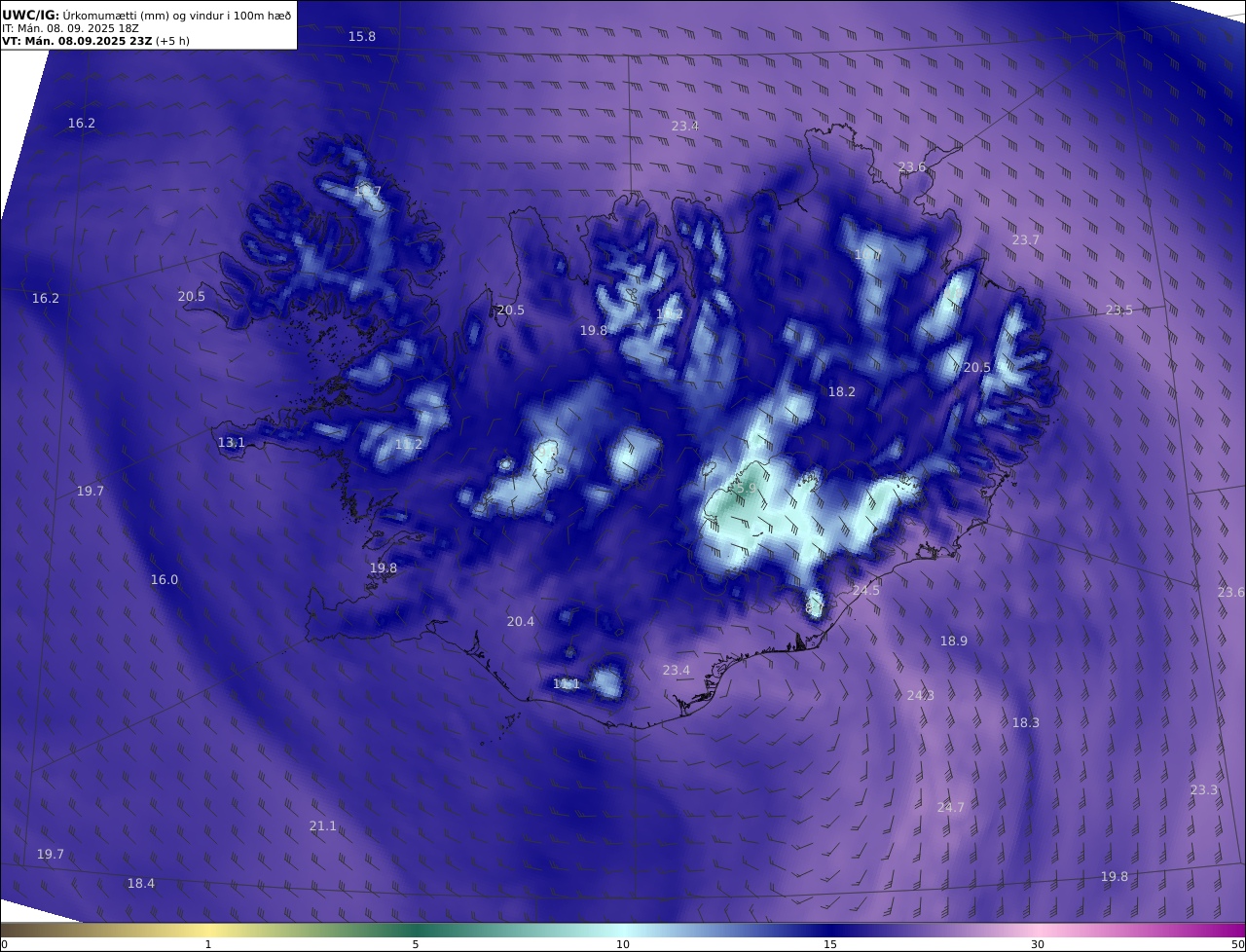Select the 15.8 value label
1246x952 pixels.
pyautogui.click(x=362, y=36)
